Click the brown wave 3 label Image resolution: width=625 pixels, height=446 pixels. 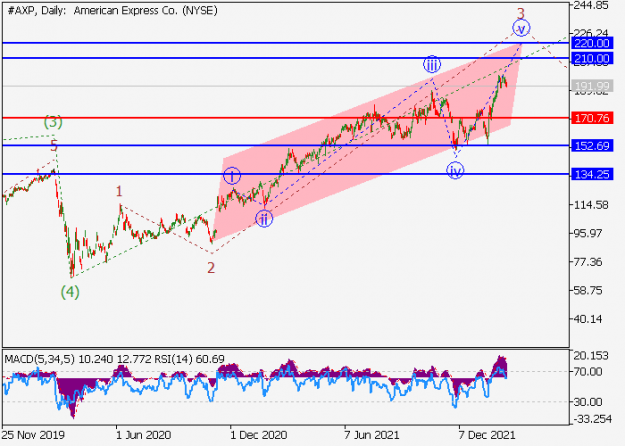point(521,13)
